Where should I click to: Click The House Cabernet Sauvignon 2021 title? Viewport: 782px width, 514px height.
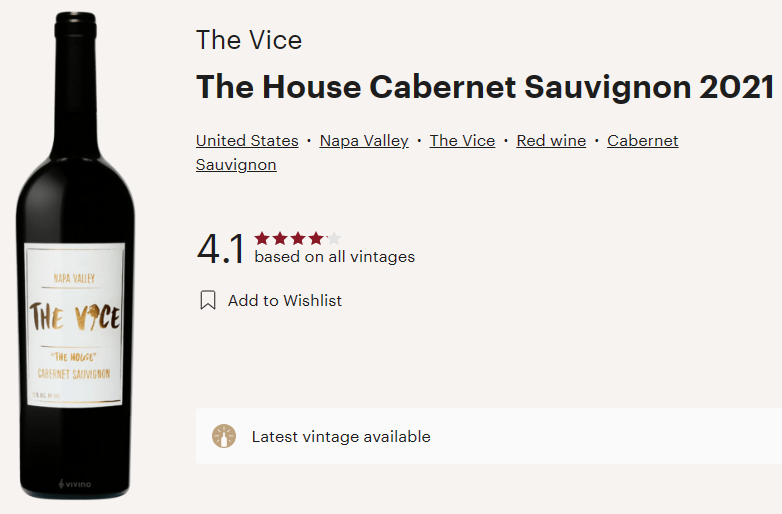[485, 87]
